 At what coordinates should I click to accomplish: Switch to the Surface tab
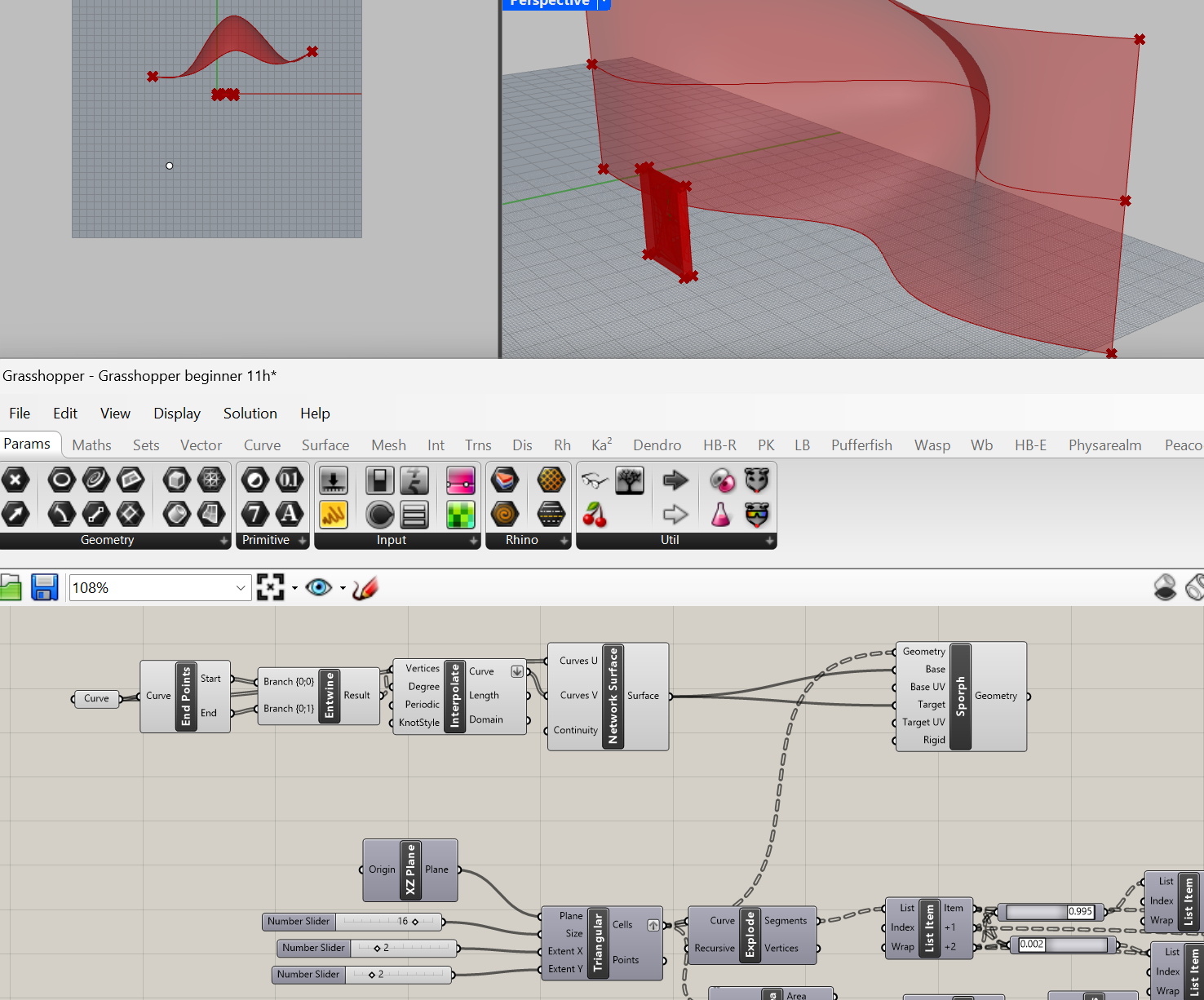click(325, 445)
